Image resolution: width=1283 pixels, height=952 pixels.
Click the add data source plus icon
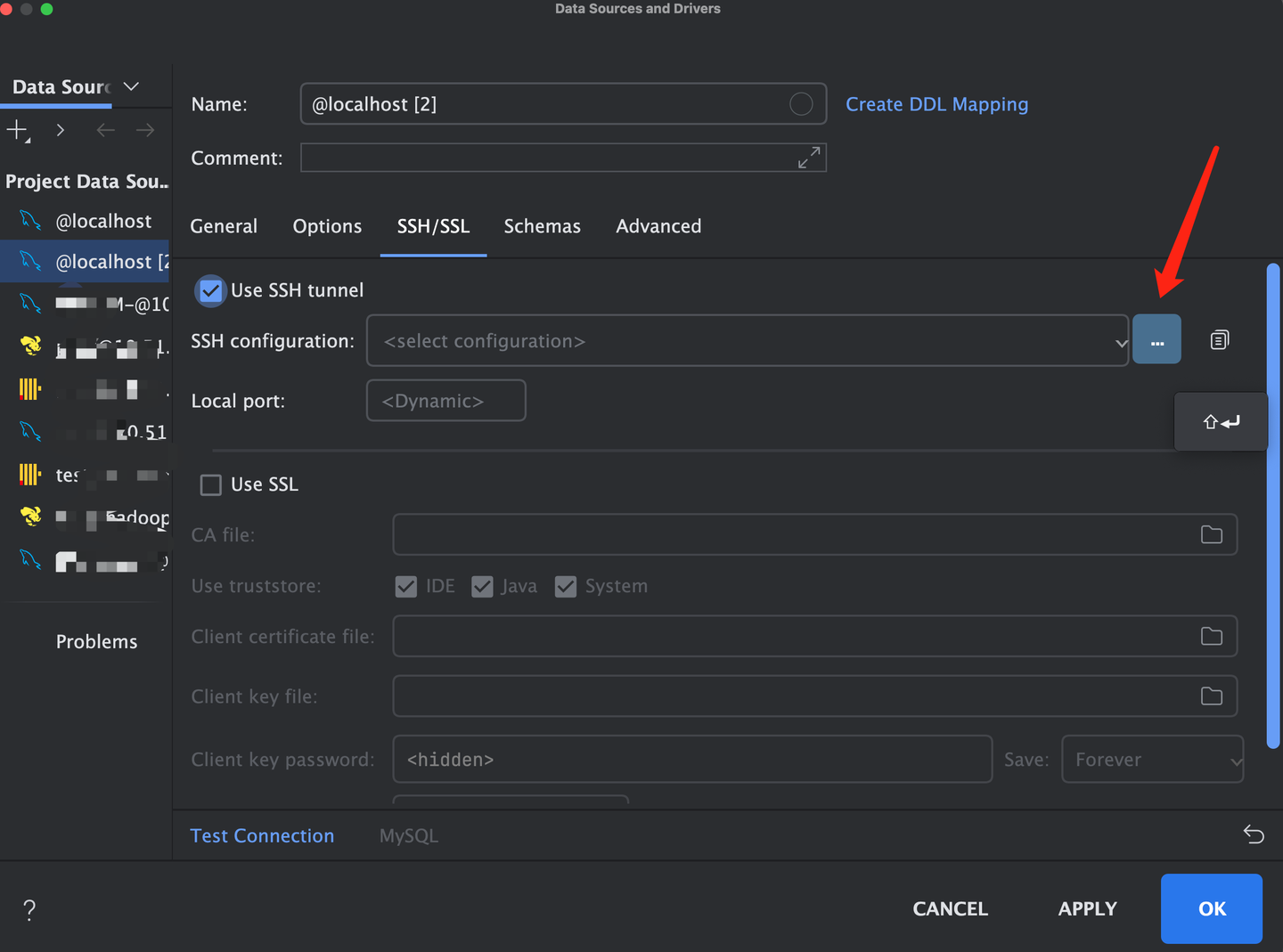(x=17, y=130)
